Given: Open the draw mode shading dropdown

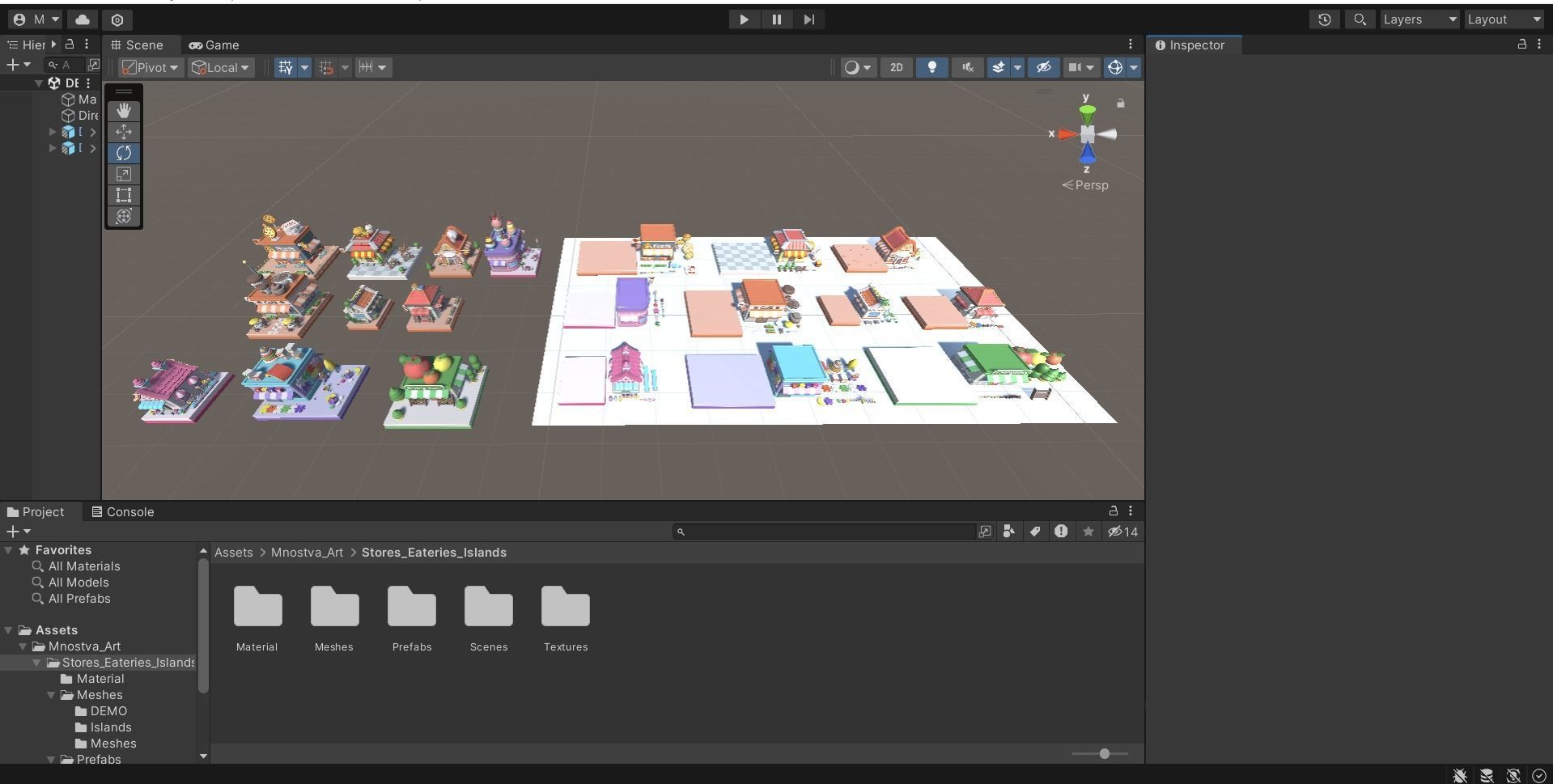Looking at the screenshot, I should (x=858, y=68).
